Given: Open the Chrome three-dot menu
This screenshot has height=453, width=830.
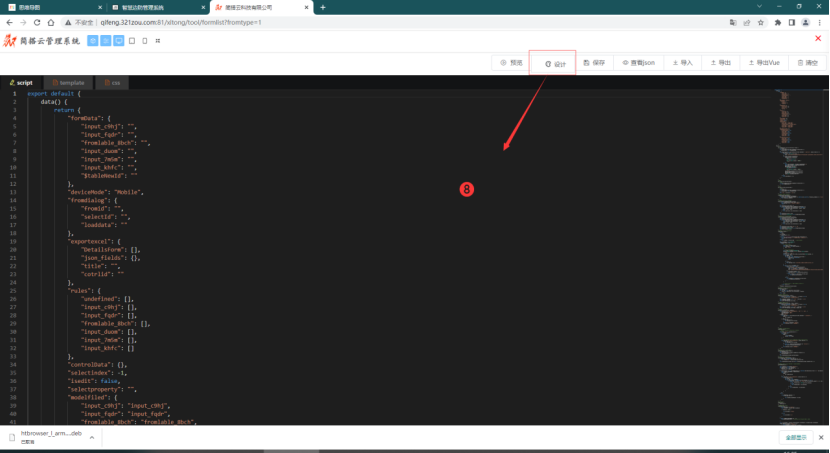Looking at the screenshot, I should coord(820,21).
